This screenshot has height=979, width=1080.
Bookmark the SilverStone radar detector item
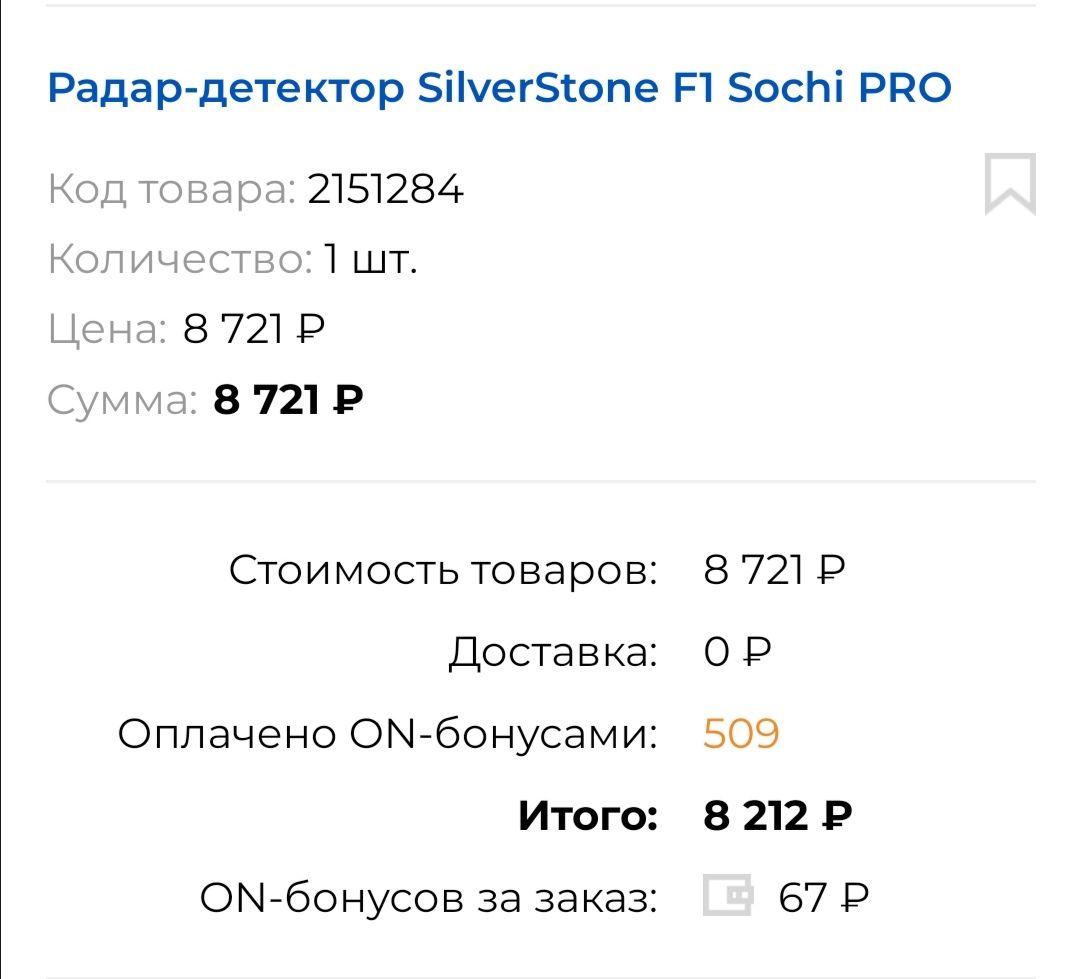1010,184
